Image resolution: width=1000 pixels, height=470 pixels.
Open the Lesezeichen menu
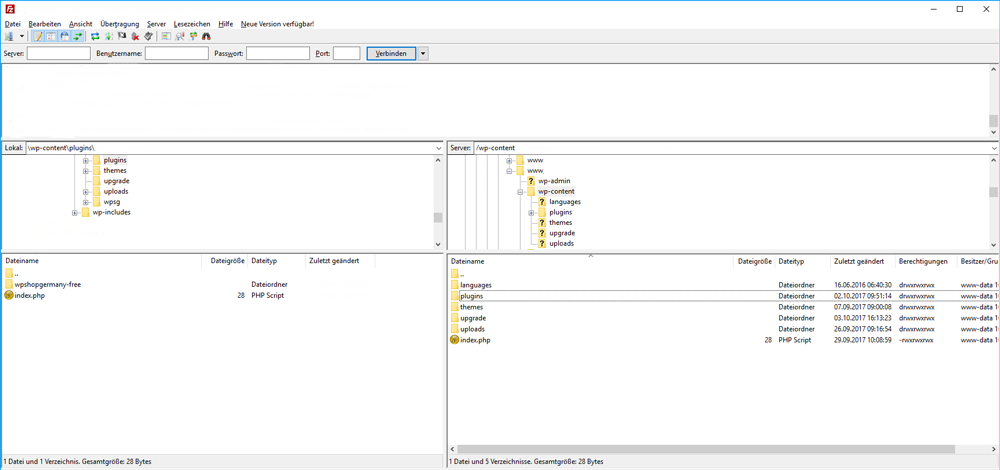[192, 24]
